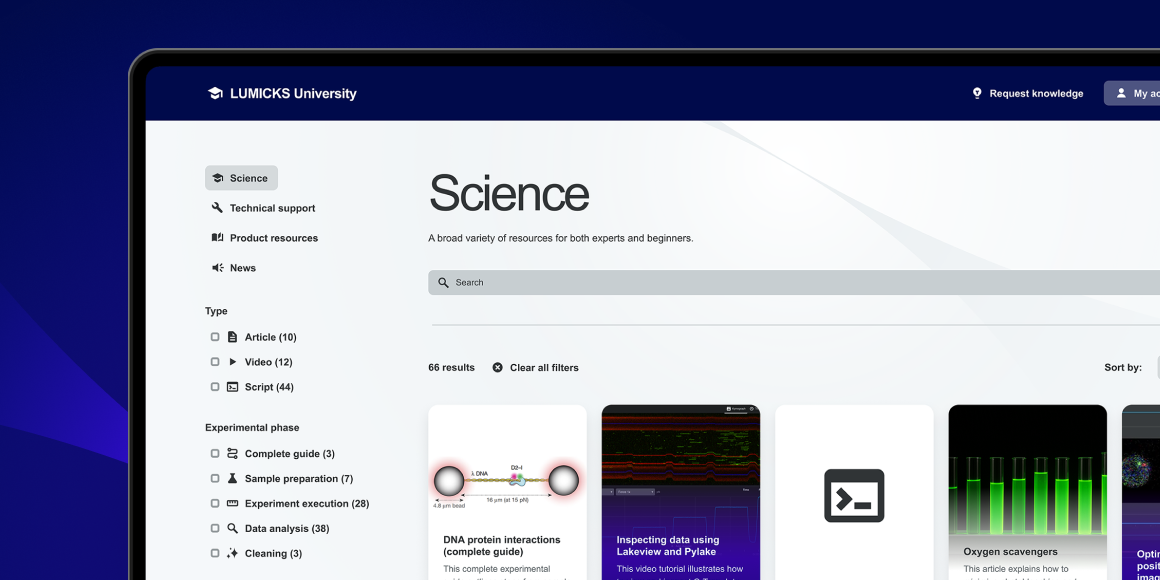Click the Request knowledge lightbulb icon
The width and height of the screenshot is (1160, 580).
(x=977, y=93)
